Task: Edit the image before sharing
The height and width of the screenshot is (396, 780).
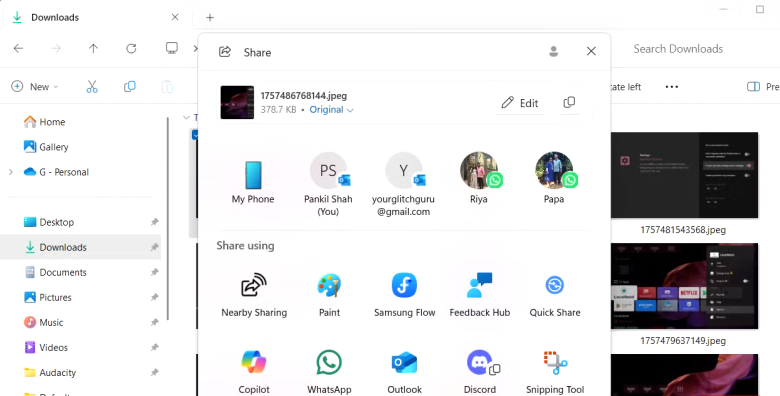Action: tap(519, 103)
